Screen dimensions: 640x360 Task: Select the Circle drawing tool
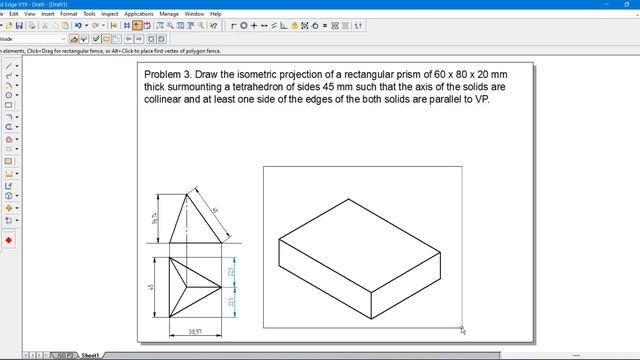tap(9, 95)
